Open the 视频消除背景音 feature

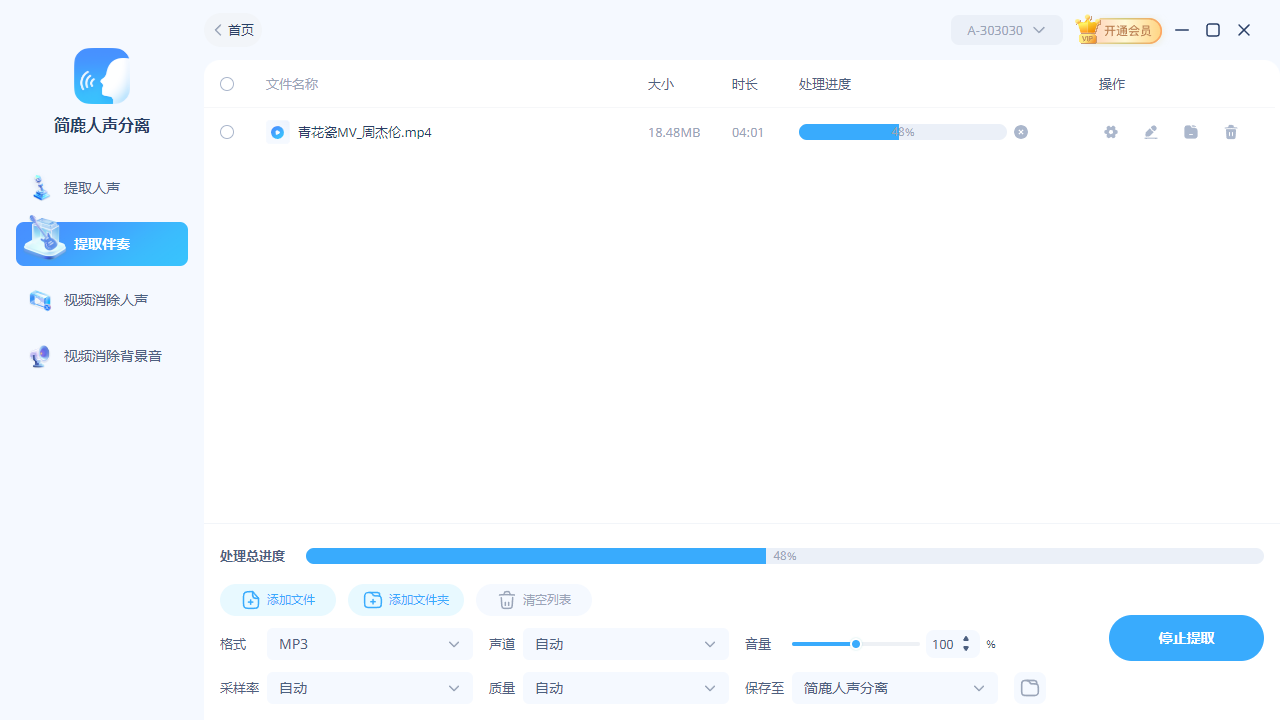click(x=101, y=355)
